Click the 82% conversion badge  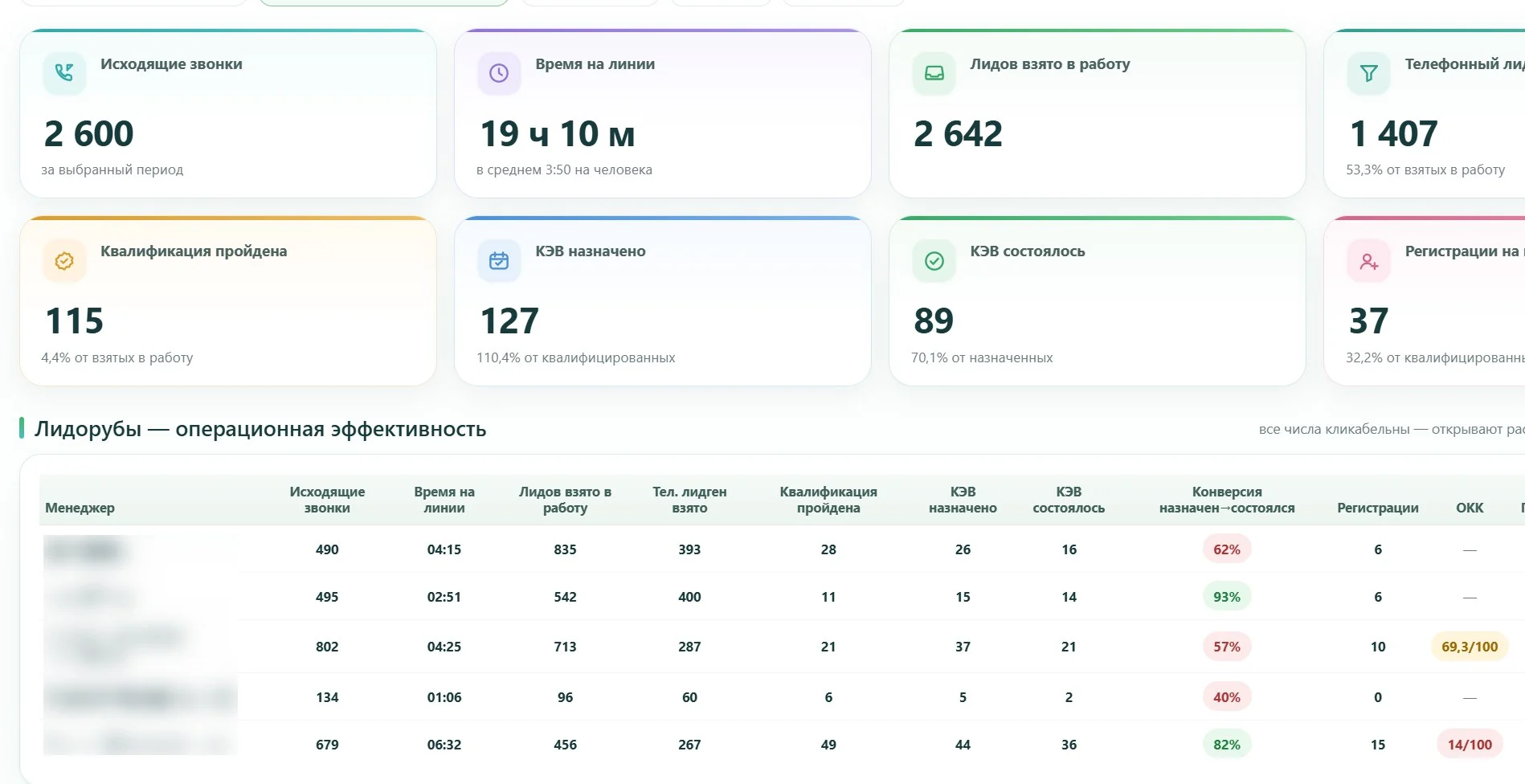coord(1227,745)
